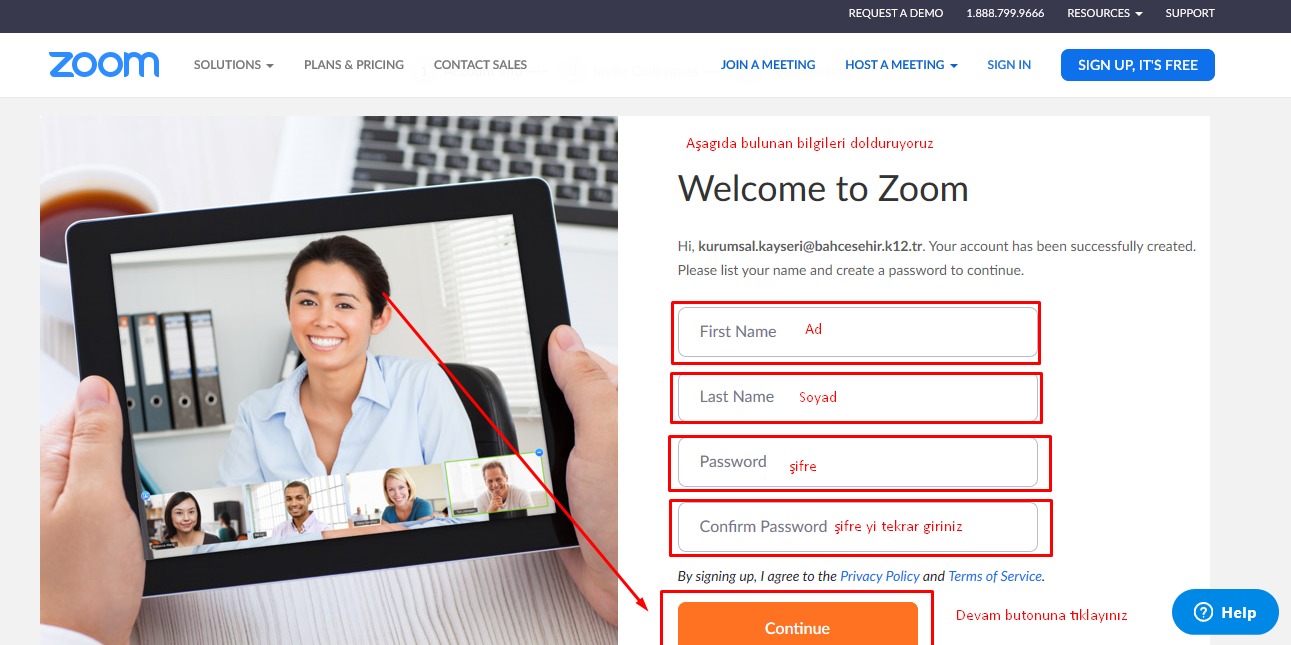Select the Confirm Password field
The height and width of the screenshot is (645, 1291).
click(x=858, y=527)
